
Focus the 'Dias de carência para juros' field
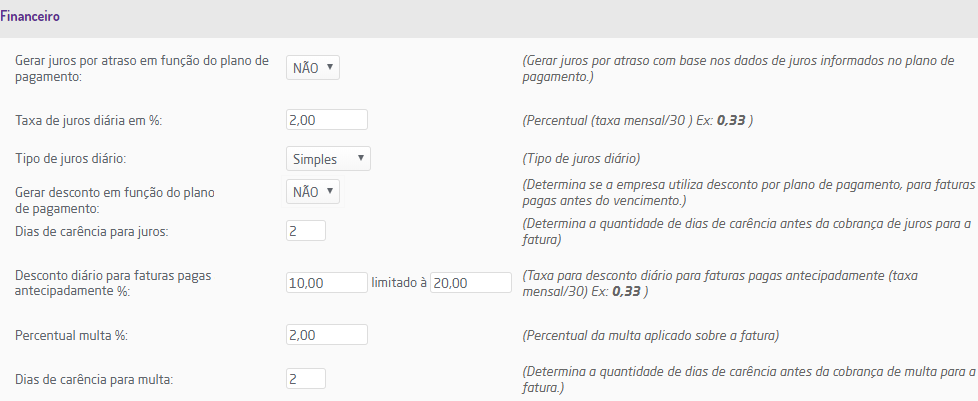pyautogui.click(x=306, y=231)
